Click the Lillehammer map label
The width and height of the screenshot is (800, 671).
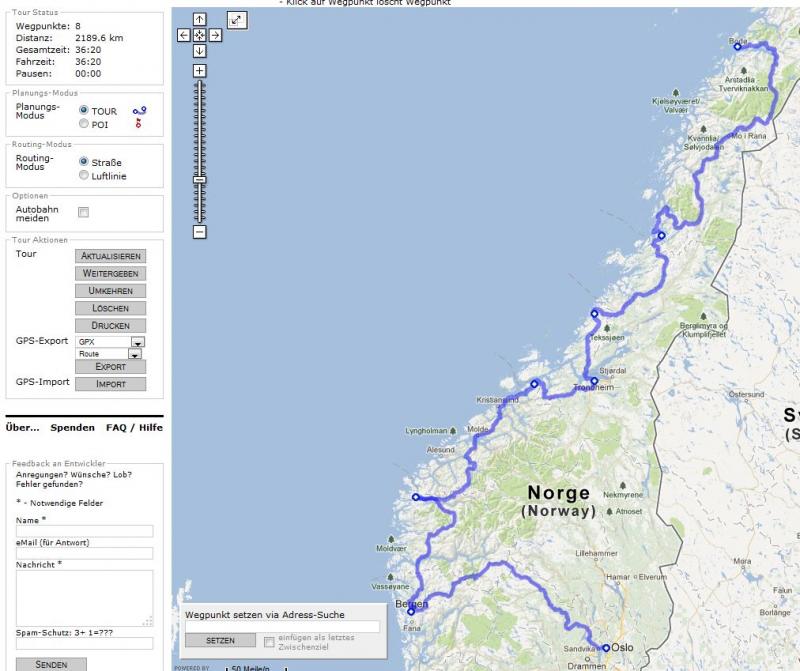[x=596, y=553]
